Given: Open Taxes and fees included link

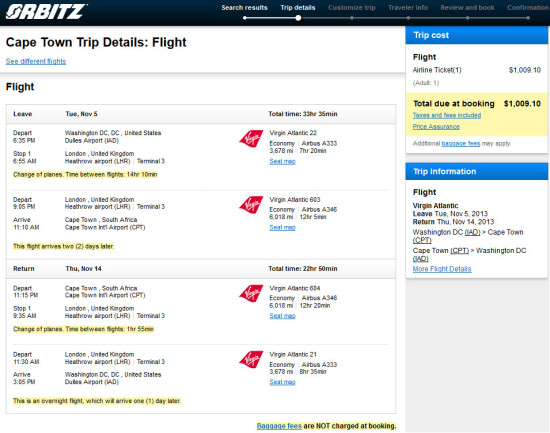Looking at the screenshot, I should pos(447,115).
